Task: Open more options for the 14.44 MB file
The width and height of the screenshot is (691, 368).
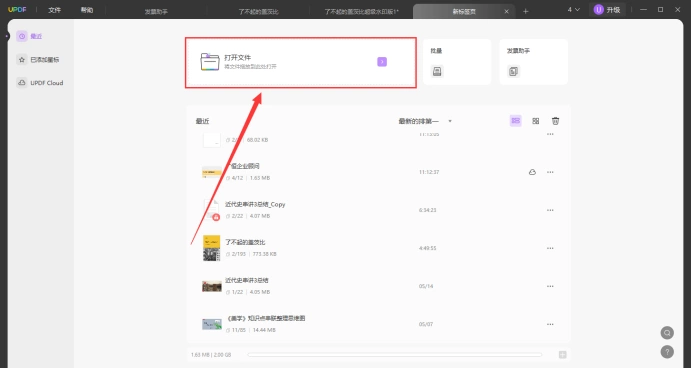Action: (x=550, y=324)
